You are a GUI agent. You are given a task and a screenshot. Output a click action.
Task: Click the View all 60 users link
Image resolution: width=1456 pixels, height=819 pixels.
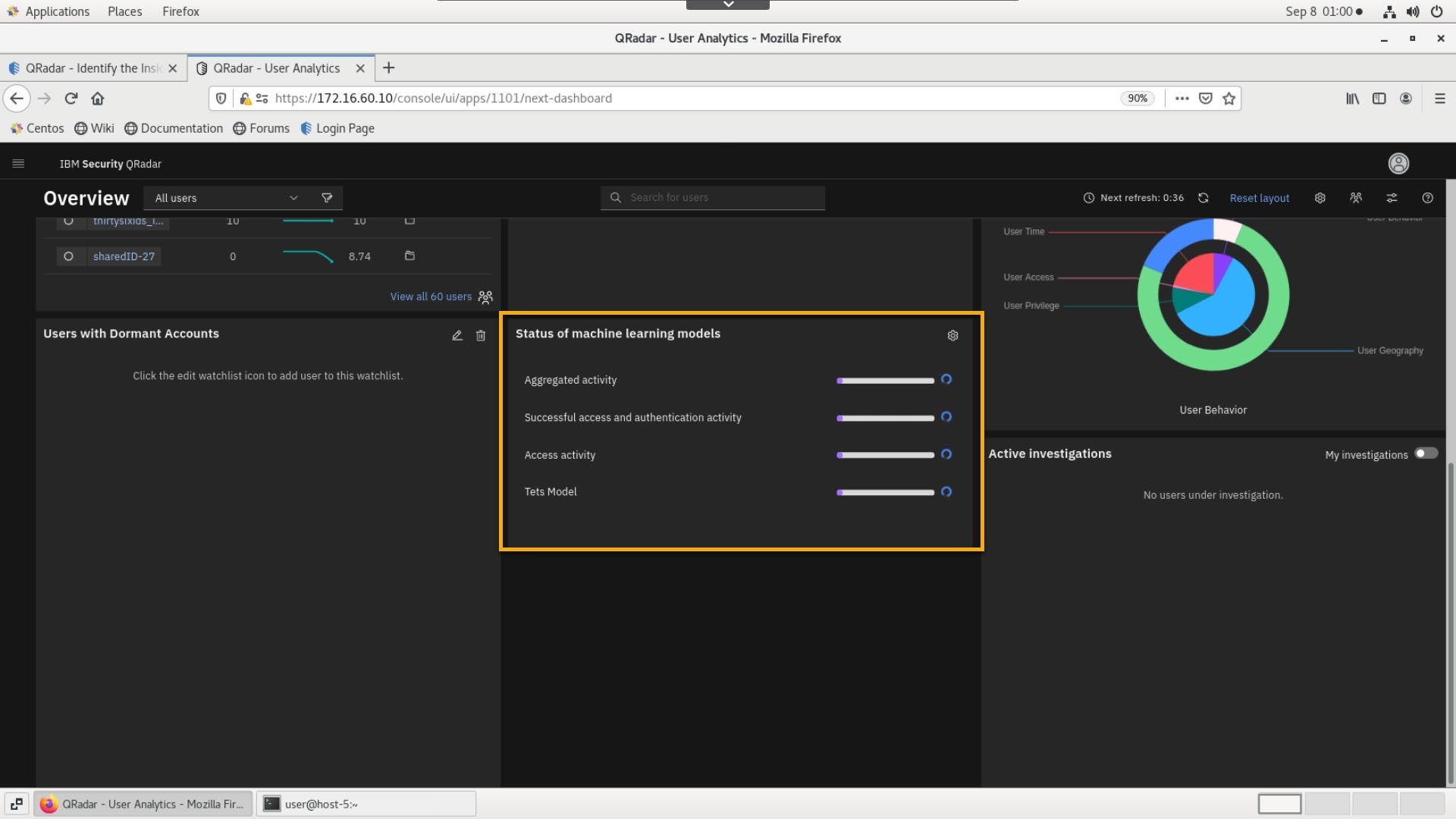(x=431, y=297)
